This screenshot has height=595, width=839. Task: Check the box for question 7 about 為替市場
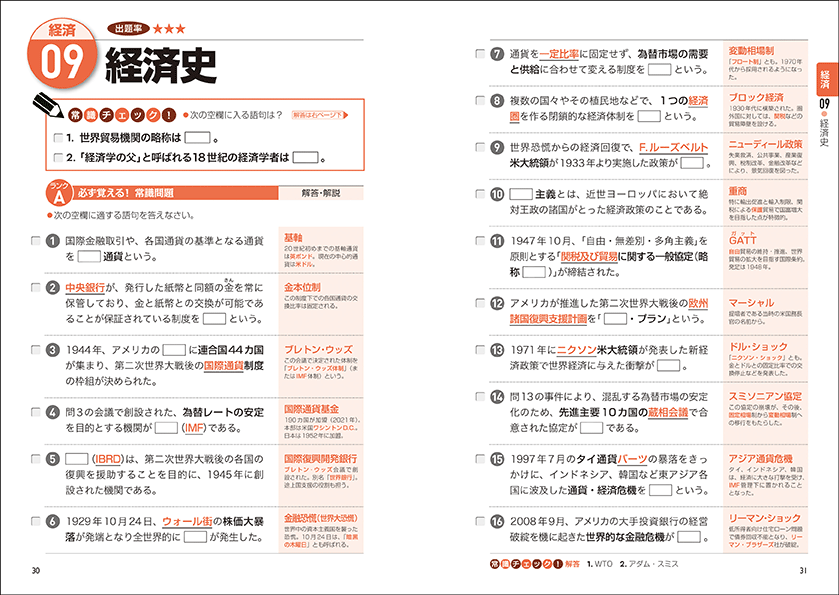point(480,54)
